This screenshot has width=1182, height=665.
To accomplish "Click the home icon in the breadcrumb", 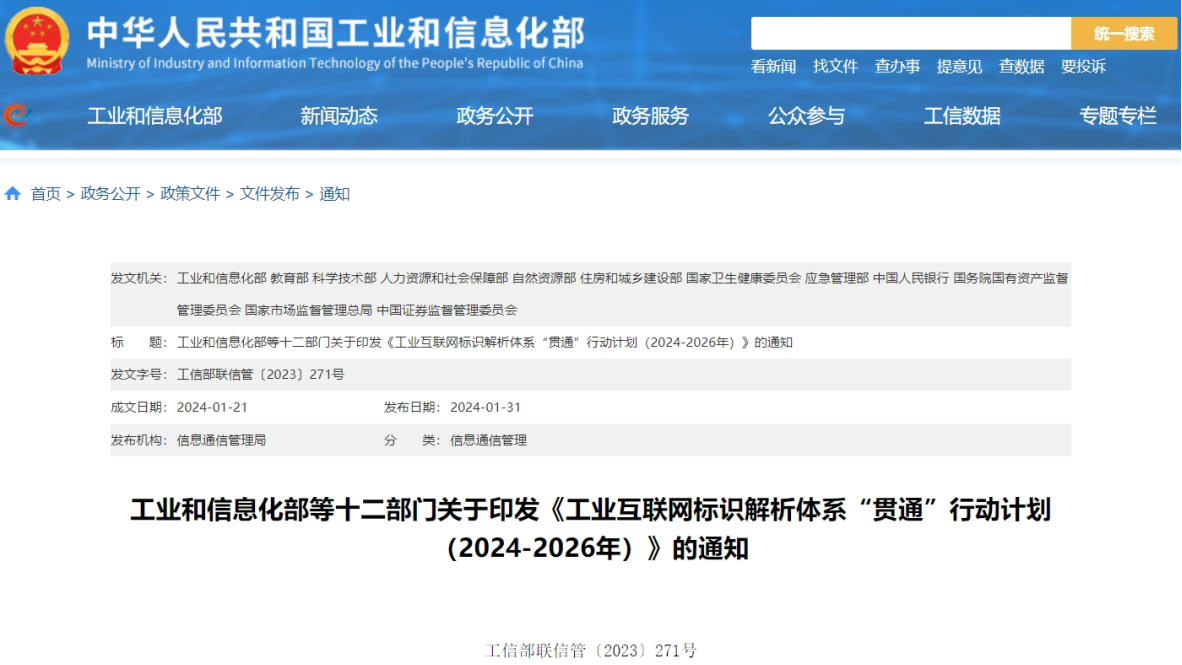I will click(13, 194).
